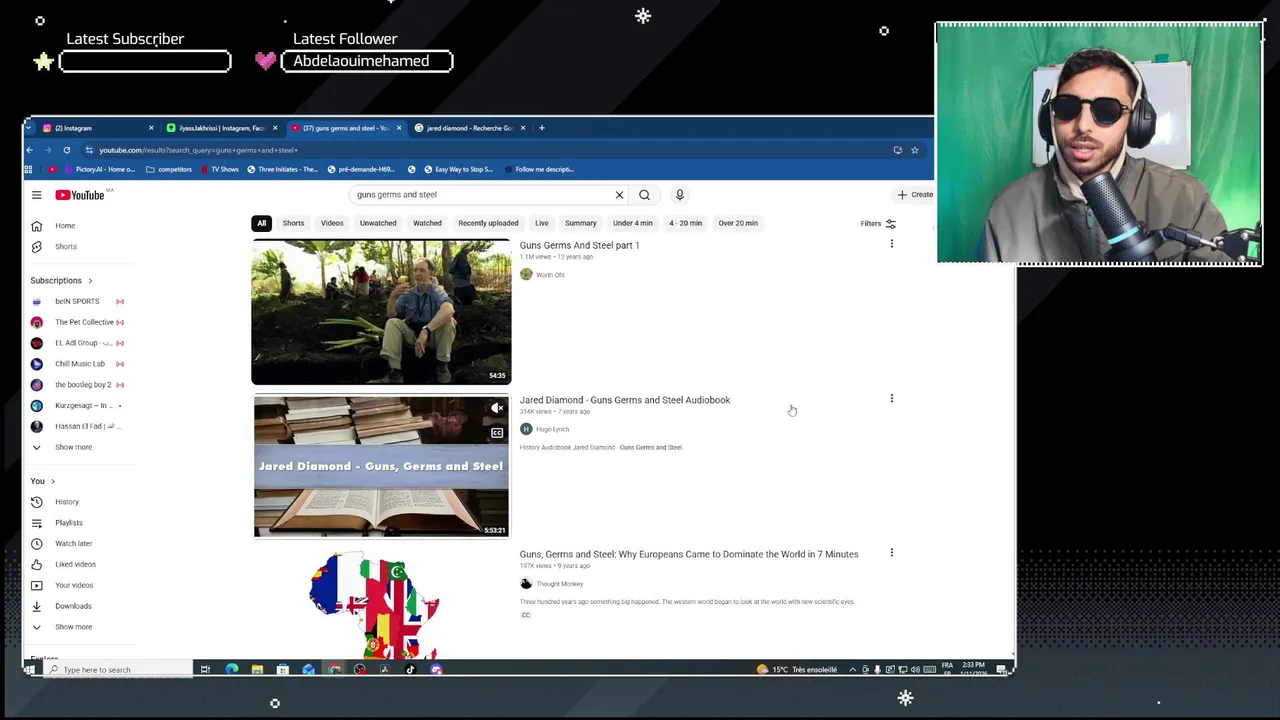This screenshot has height=720, width=1280.
Task: Close the Instagram browser tab
Action: click(151, 128)
